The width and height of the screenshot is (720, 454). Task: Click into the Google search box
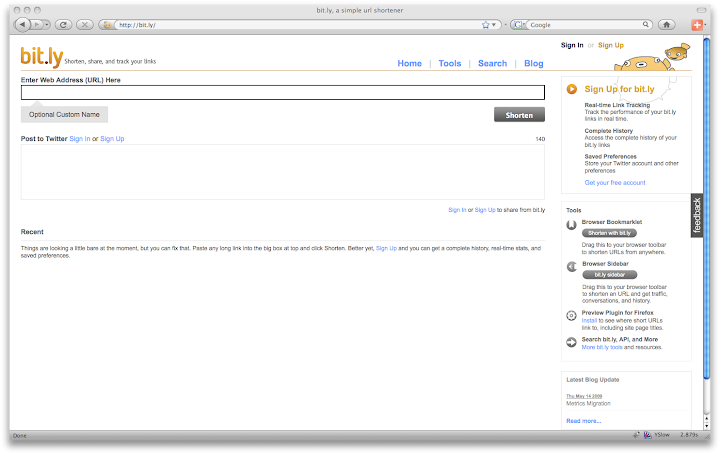click(x=584, y=25)
